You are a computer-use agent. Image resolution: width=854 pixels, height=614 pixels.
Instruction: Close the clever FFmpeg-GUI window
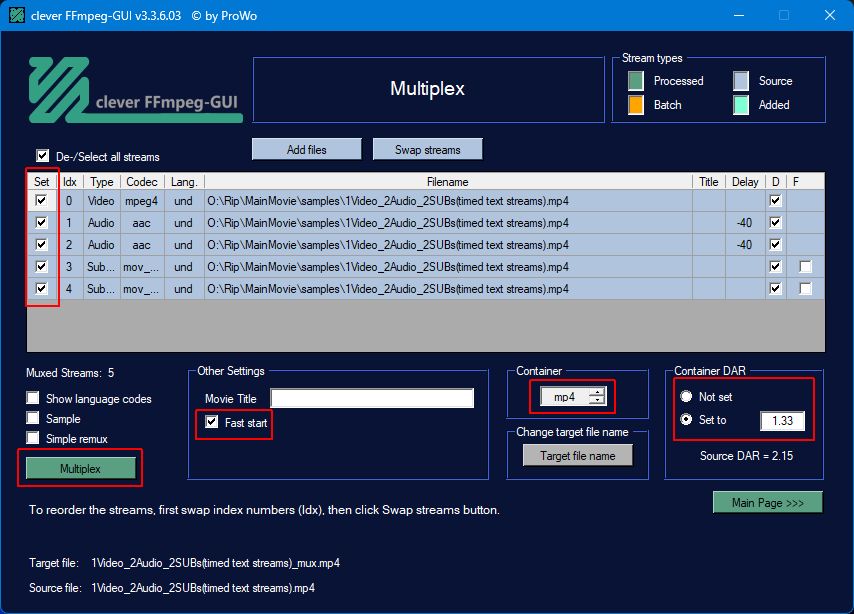pos(829,15)
